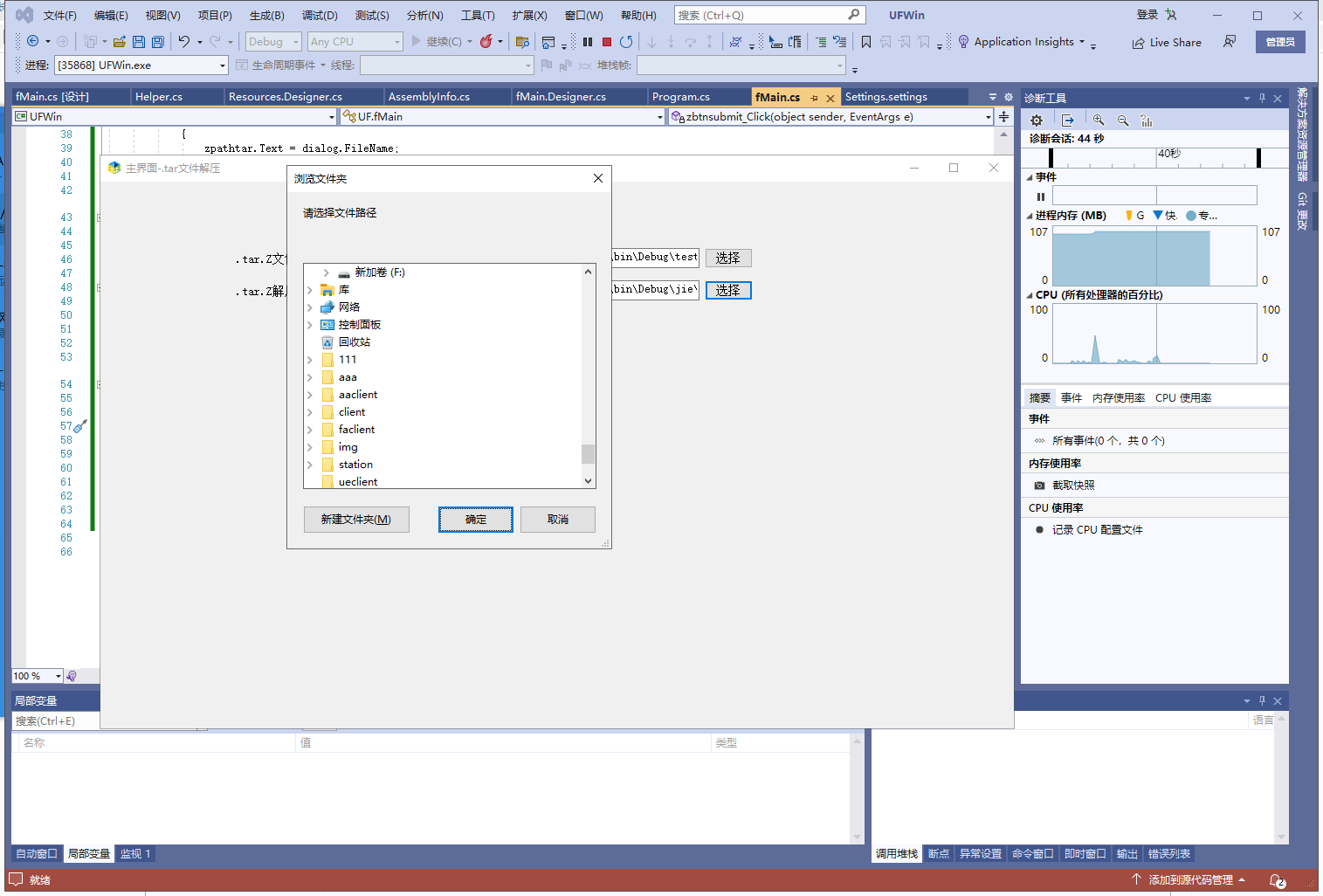Click 取消 in the folder browse dialog
Viewport: 1323px width, 896px height.
click(x=558, y=520)
